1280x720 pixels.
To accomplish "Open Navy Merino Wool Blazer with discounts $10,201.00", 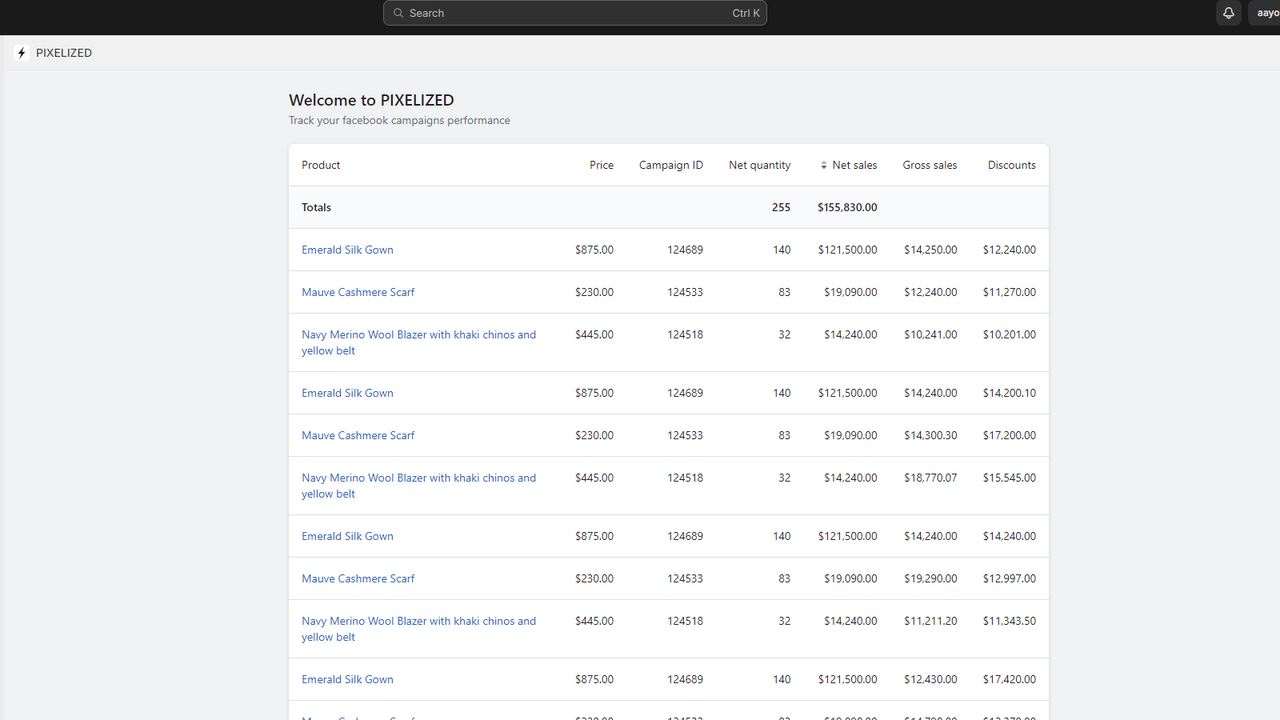I will coord(419,342).
